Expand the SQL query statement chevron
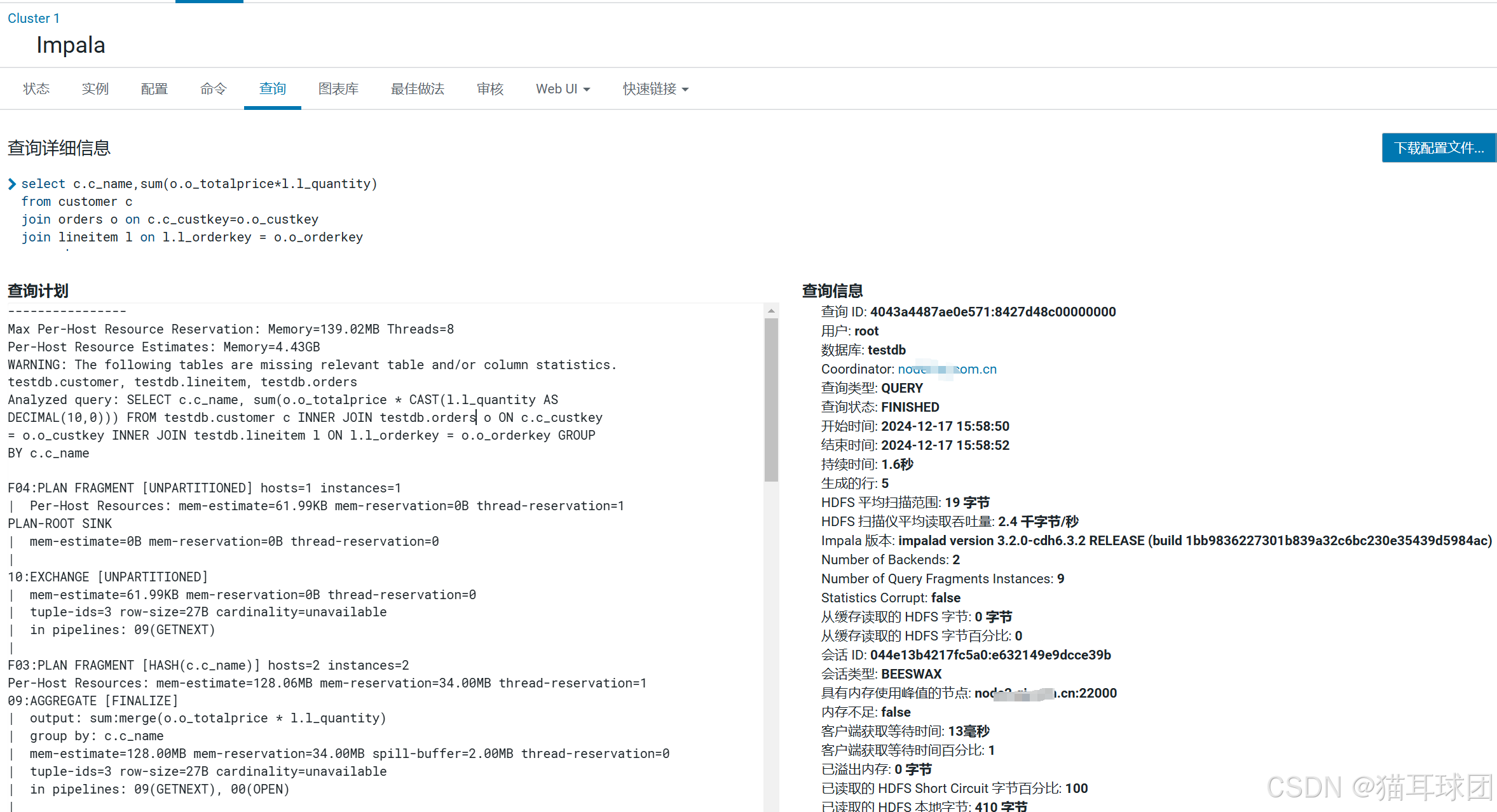This screenshot has height=812, width=1497. pyautogui.click(x=12, y=184)
